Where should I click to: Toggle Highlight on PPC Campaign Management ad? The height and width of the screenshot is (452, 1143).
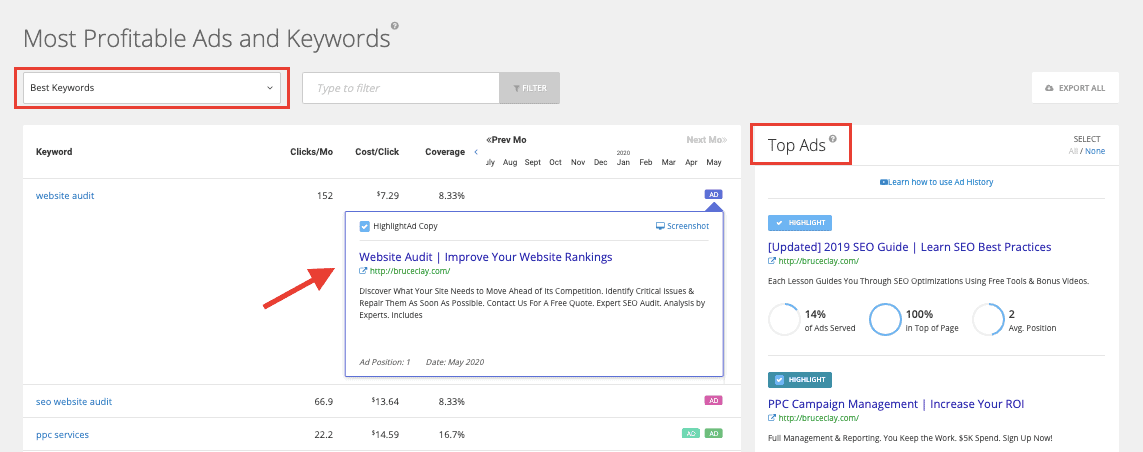[x=799, y=380]
